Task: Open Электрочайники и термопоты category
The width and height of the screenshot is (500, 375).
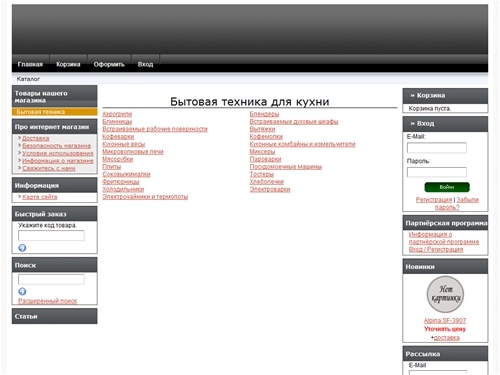Action: (145, 197)
